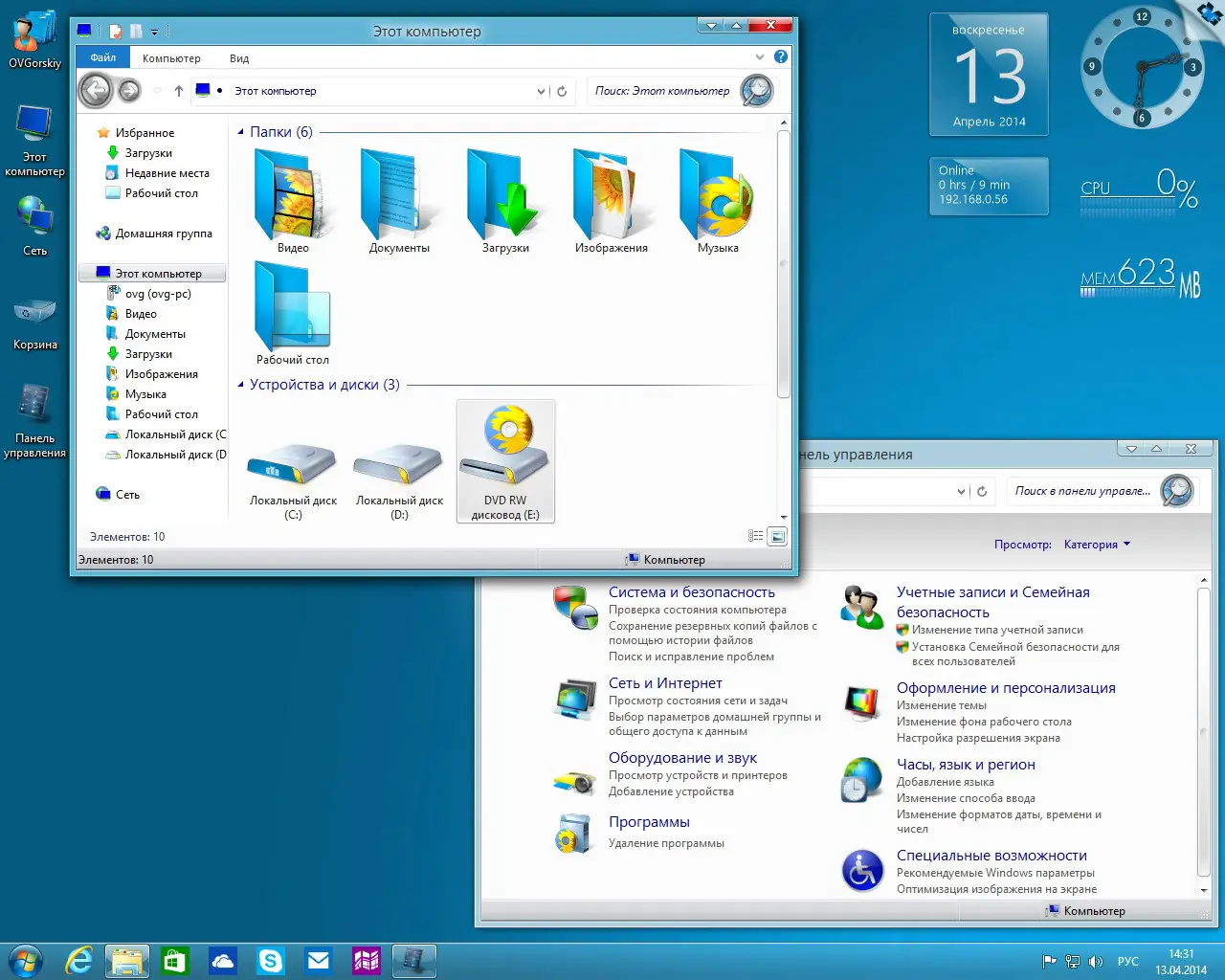Expand the Explorer address bar history dropdown

pyautogui.click(x=541, y=91)
